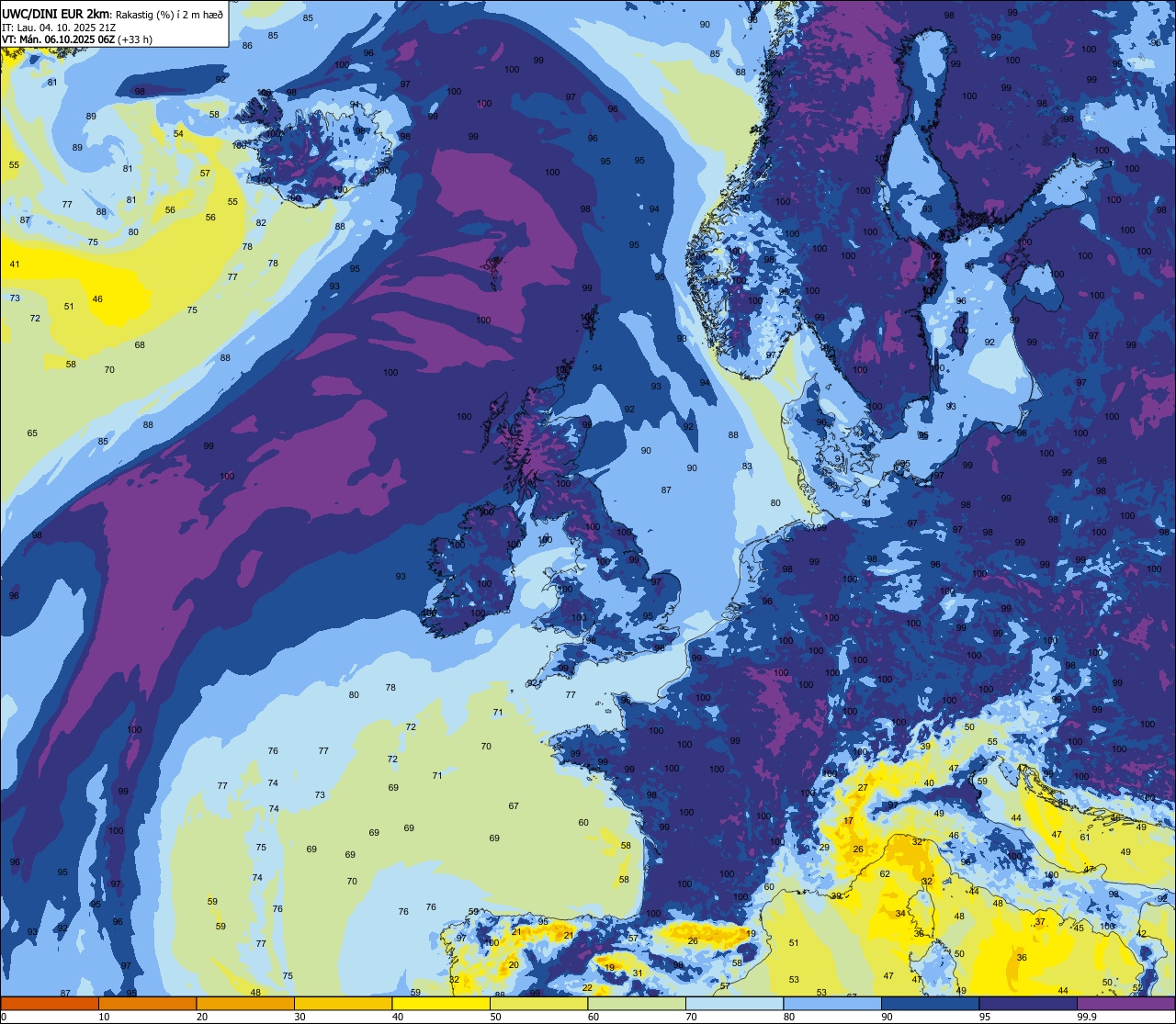Click the "62" humidity value on the map
Screen dimensions: 1176x1024
click(x=885, y=874)
